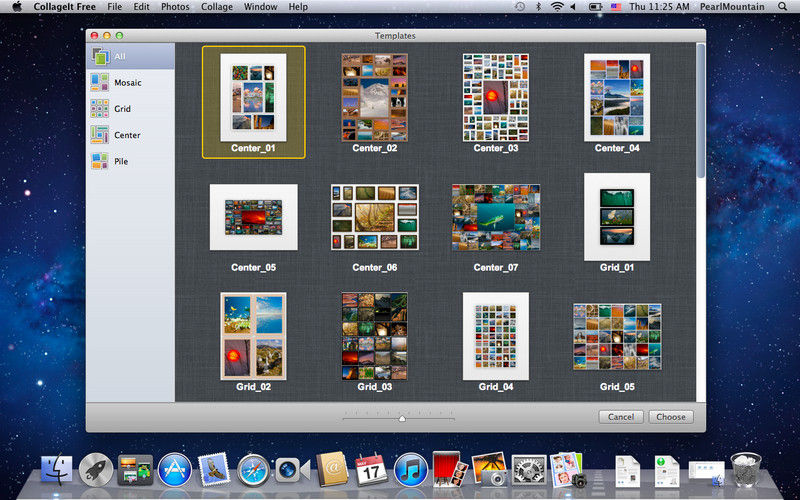Open the Collage menu

[215, 7]
